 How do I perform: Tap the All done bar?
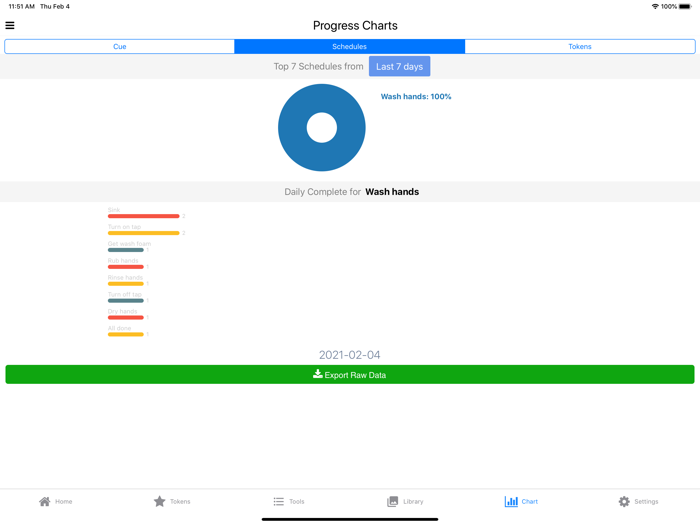point(125,334)
